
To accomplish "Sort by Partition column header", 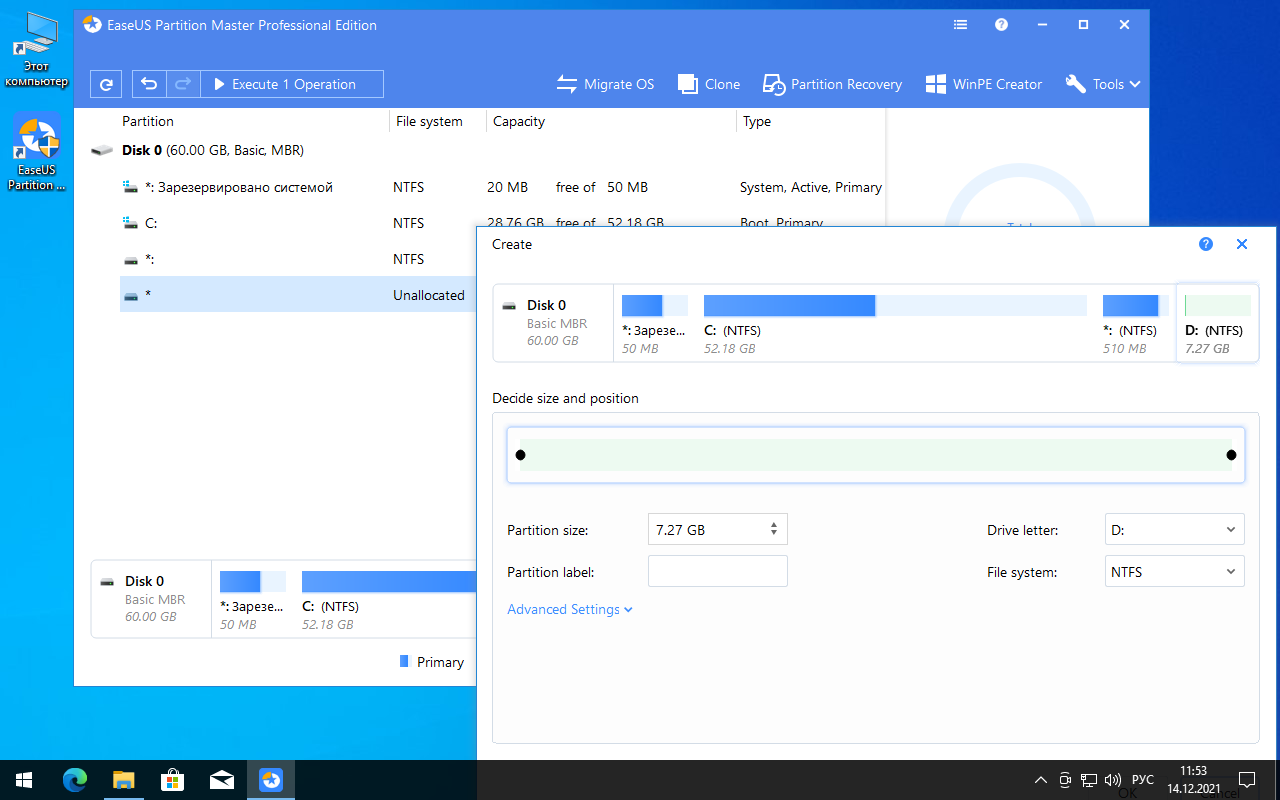I will click(148, 121).
